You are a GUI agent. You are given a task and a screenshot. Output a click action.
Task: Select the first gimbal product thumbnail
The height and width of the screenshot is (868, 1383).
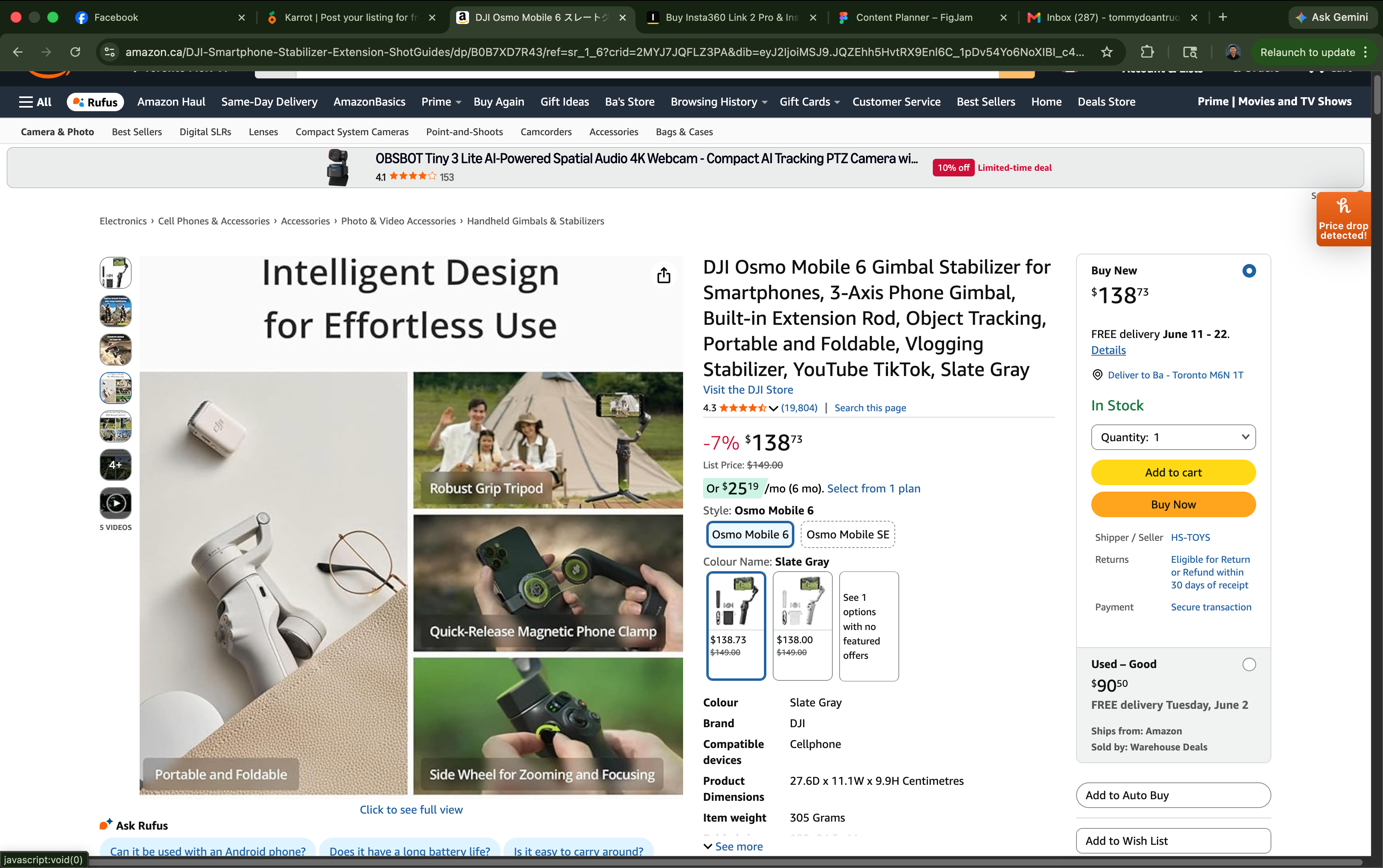(x=115, y=273)
